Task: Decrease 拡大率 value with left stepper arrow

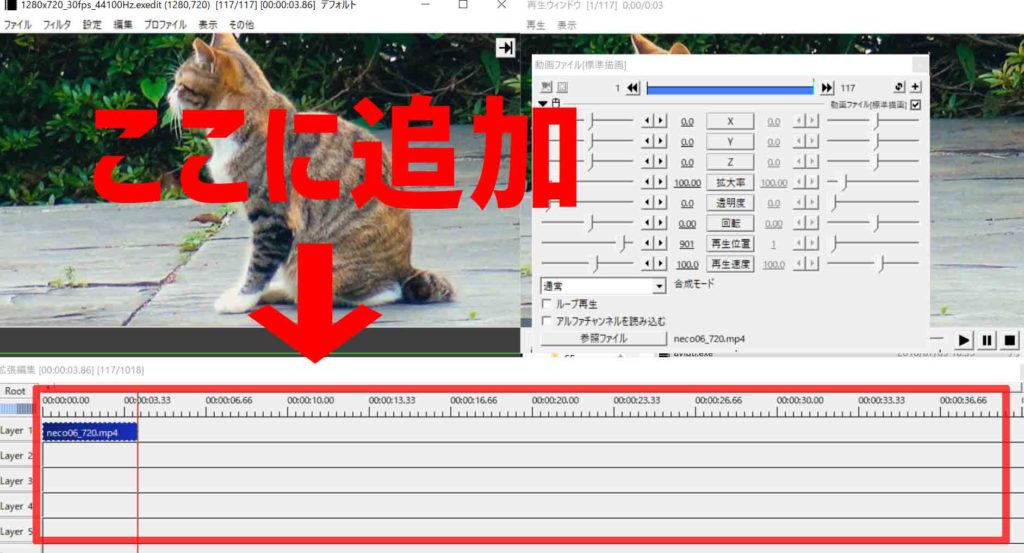Action: (647, 182)
